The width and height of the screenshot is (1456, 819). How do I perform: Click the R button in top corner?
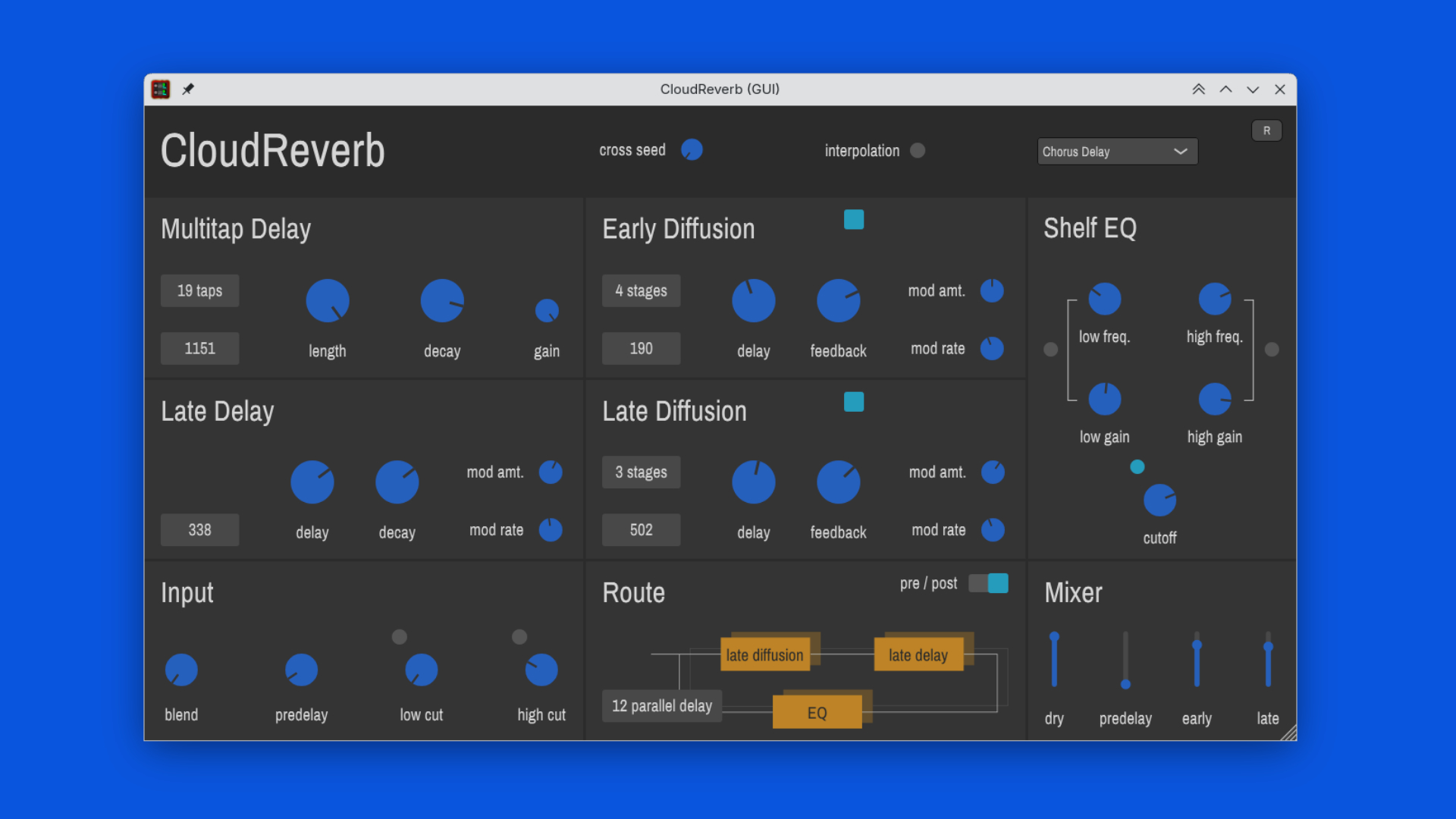1266,130
